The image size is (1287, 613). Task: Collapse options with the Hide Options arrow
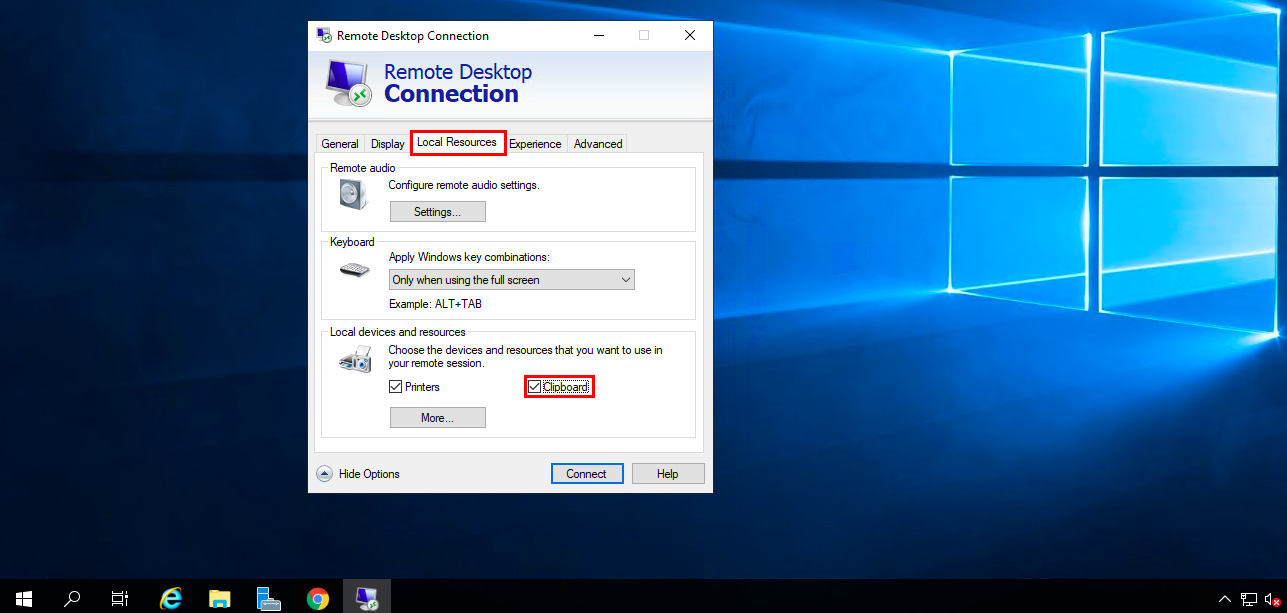click(x=325, y=474)
